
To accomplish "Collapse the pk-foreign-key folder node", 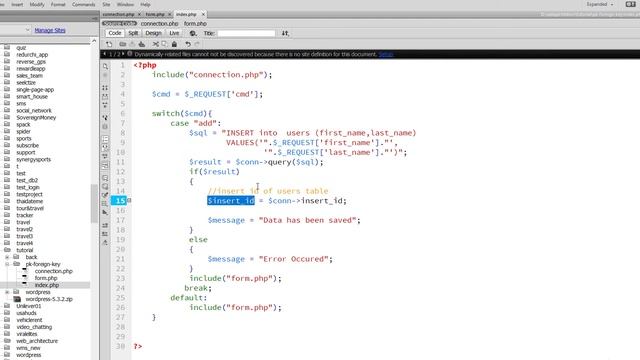I will click(7, 264).
